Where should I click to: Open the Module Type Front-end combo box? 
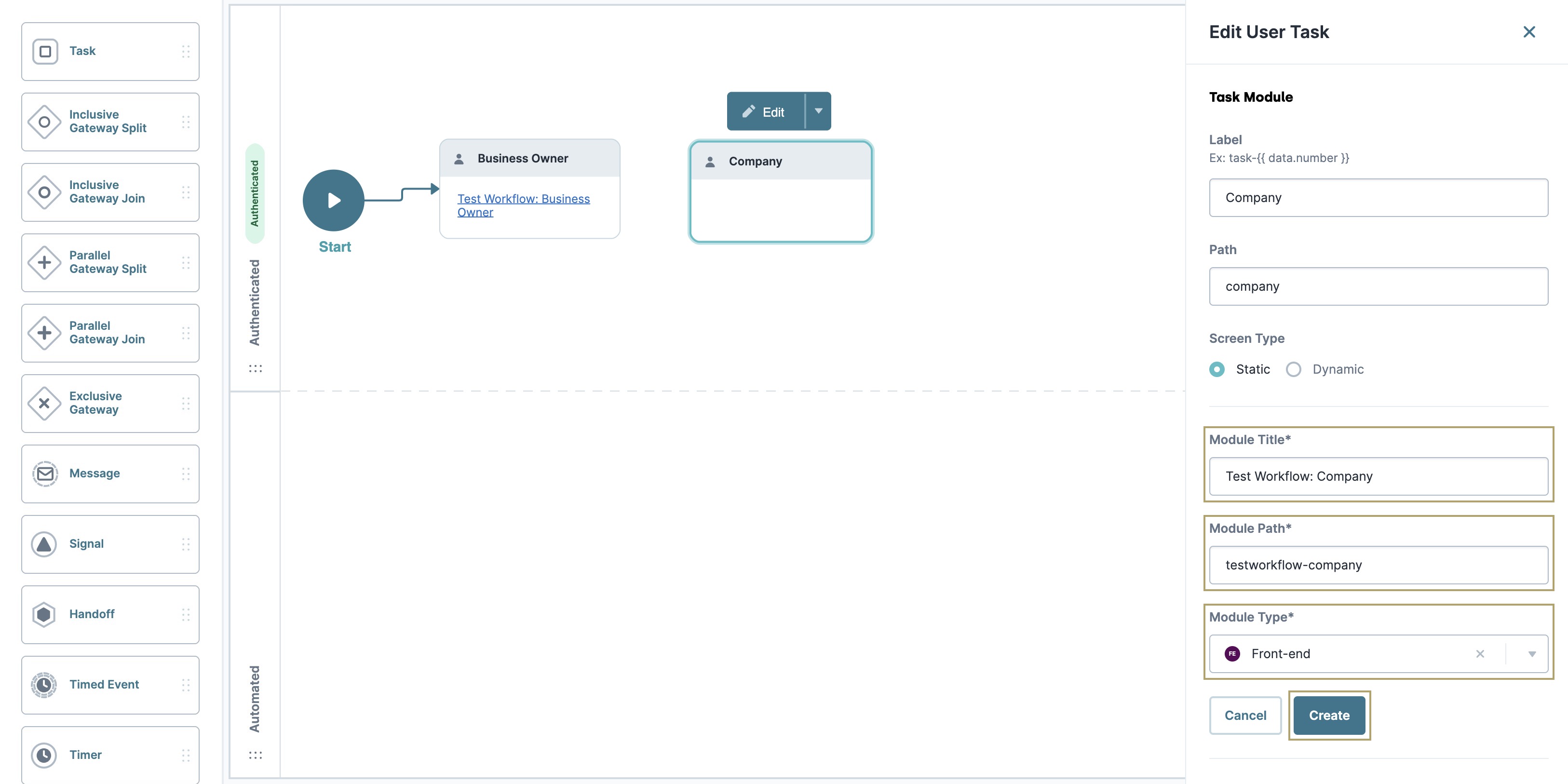click(1378, 654)
